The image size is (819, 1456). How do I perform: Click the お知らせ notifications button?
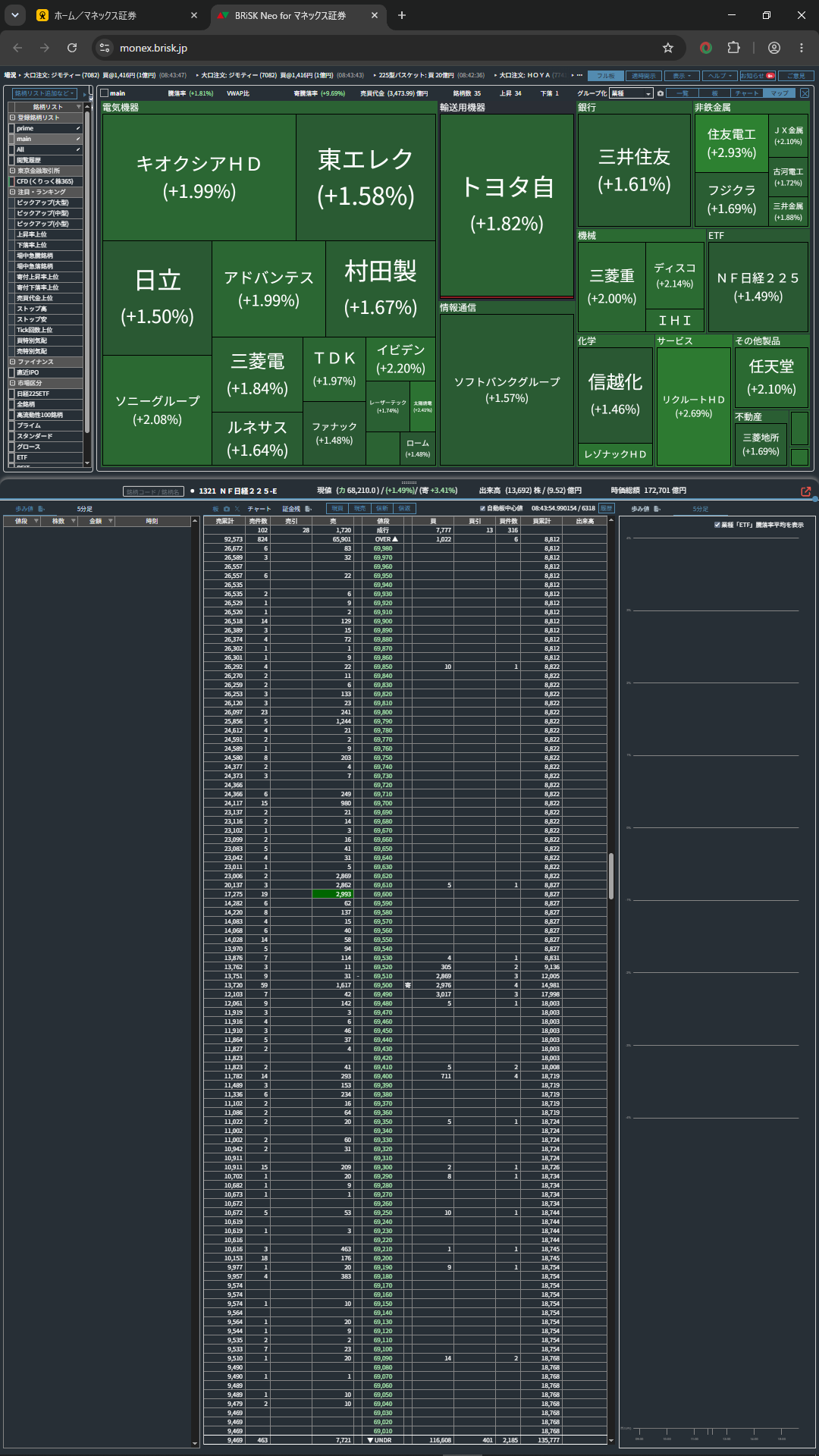coord(758,76)
